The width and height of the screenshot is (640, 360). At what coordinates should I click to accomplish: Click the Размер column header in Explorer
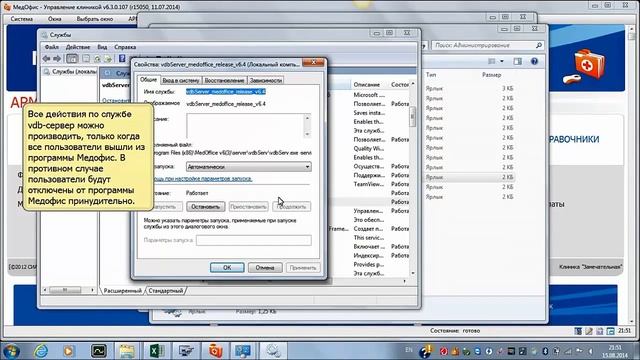pos(491,75)
